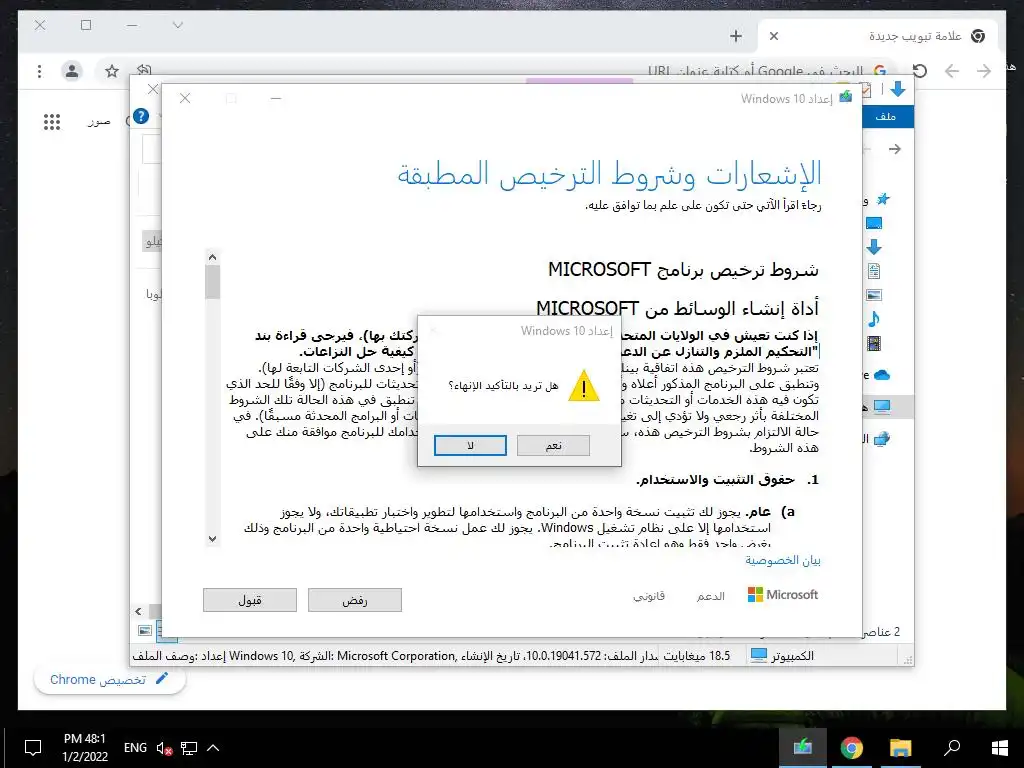The height and width of the screenshot is (768, 1024).
Task: Bookmark page with the star icon
Action: coord(112,71)
